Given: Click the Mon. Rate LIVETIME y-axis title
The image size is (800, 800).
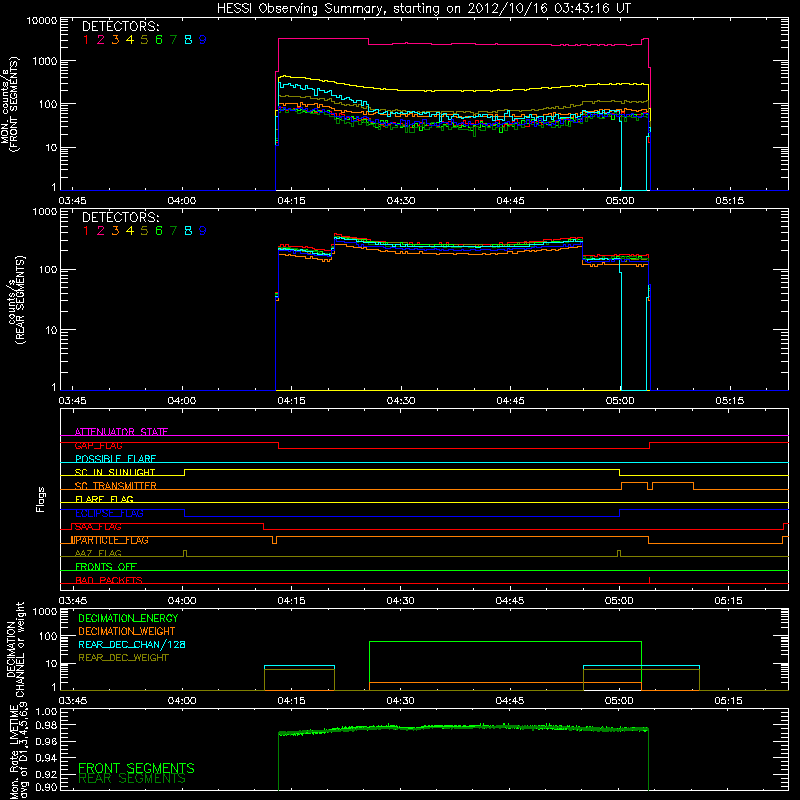Looking at the screenshot, I should 18,753.
